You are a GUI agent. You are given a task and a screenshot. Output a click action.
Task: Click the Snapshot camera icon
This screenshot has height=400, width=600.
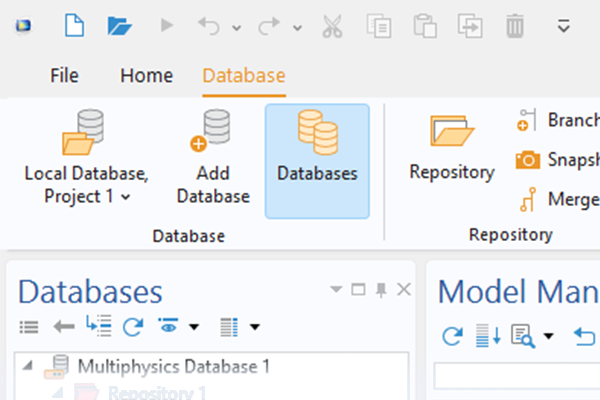coord(527,160)
